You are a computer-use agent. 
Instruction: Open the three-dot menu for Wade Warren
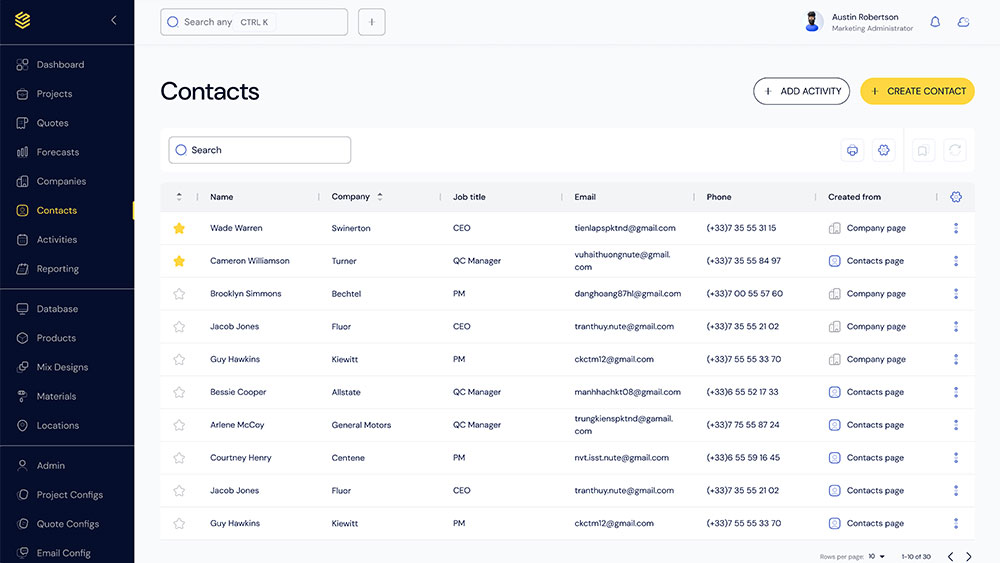pyautogui.click(x=956, y=228)
